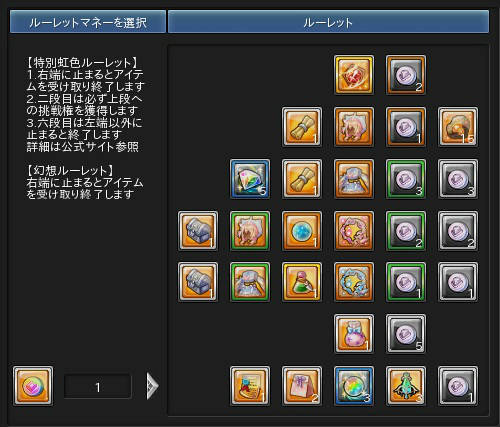
Task: Click the quantity field showing 1
Action: pyautogui.click(x=98, y=387)
